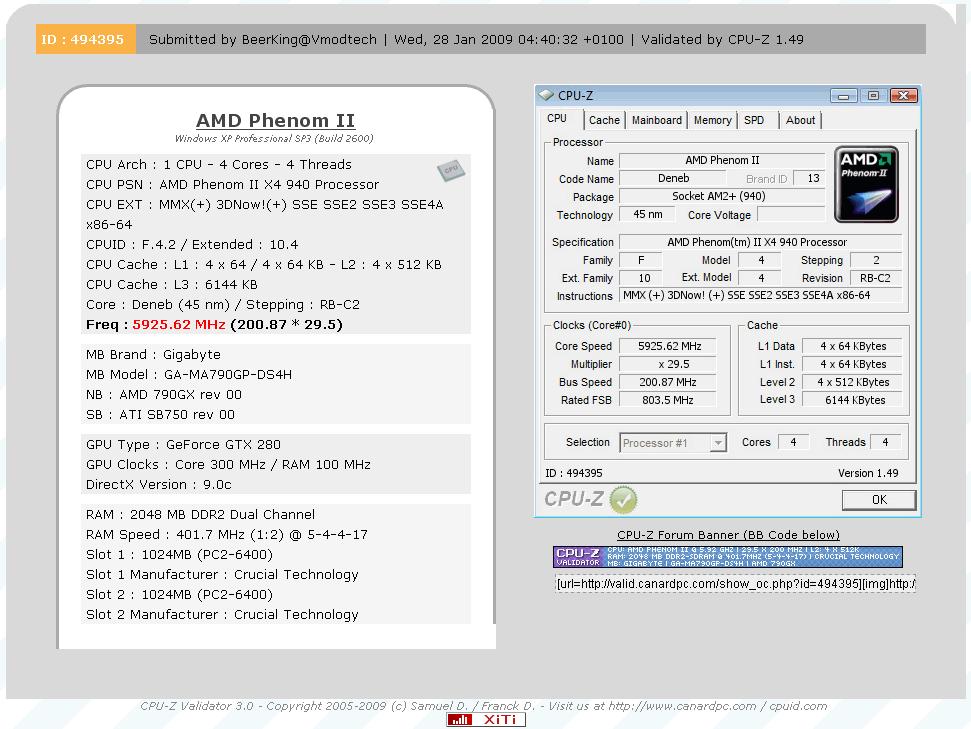This screenshot has height=729, width=971.
Task: Click the Core Speed 5925.62 MHz field
Action: pos(669,346)
